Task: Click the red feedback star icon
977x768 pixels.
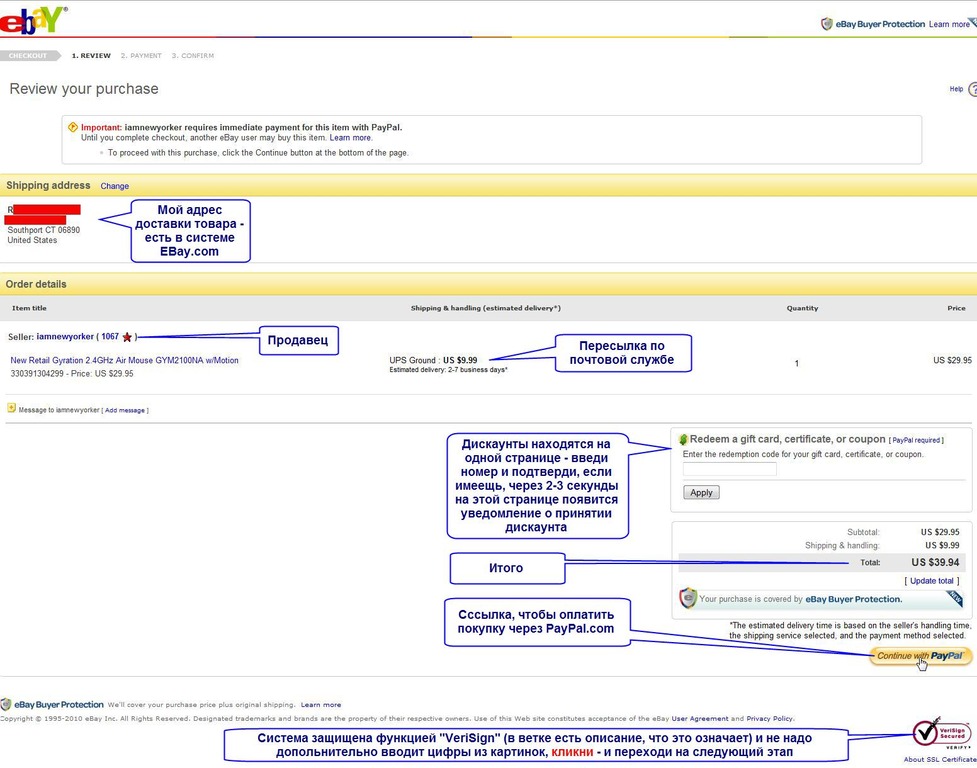Action: [x=127, y=337]
